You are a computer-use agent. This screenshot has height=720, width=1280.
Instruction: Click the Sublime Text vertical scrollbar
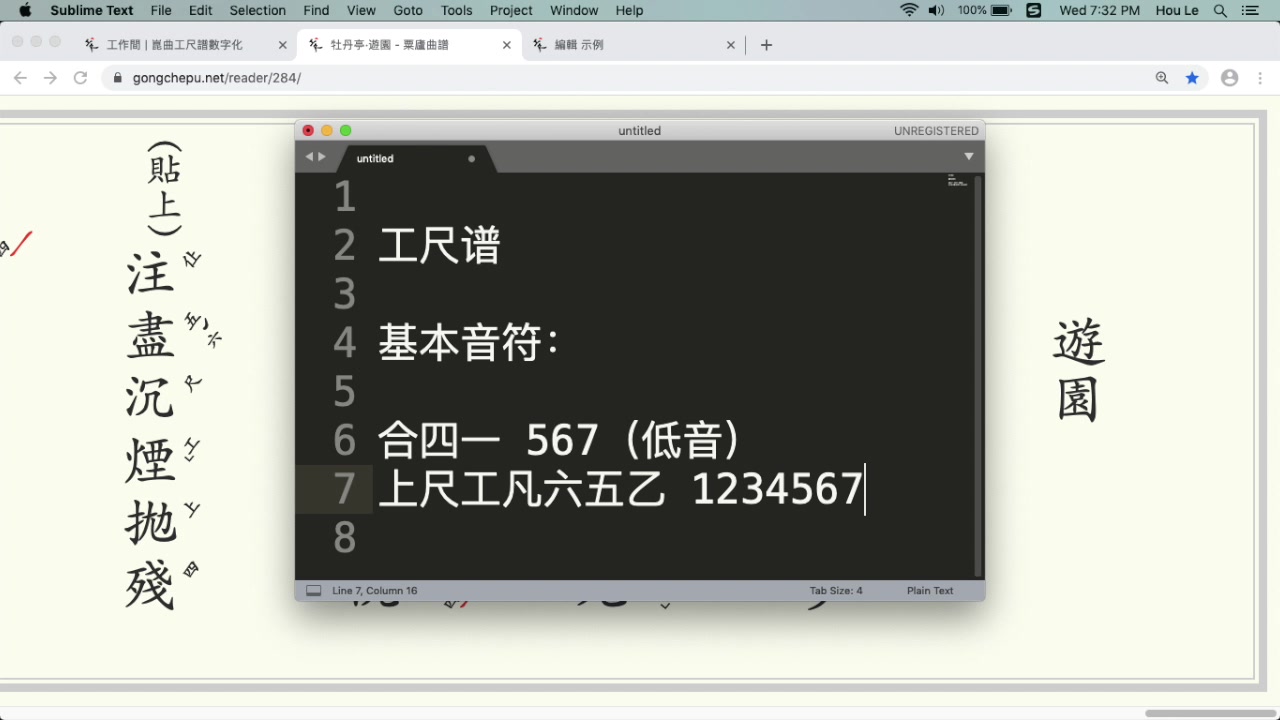point(979,375)
